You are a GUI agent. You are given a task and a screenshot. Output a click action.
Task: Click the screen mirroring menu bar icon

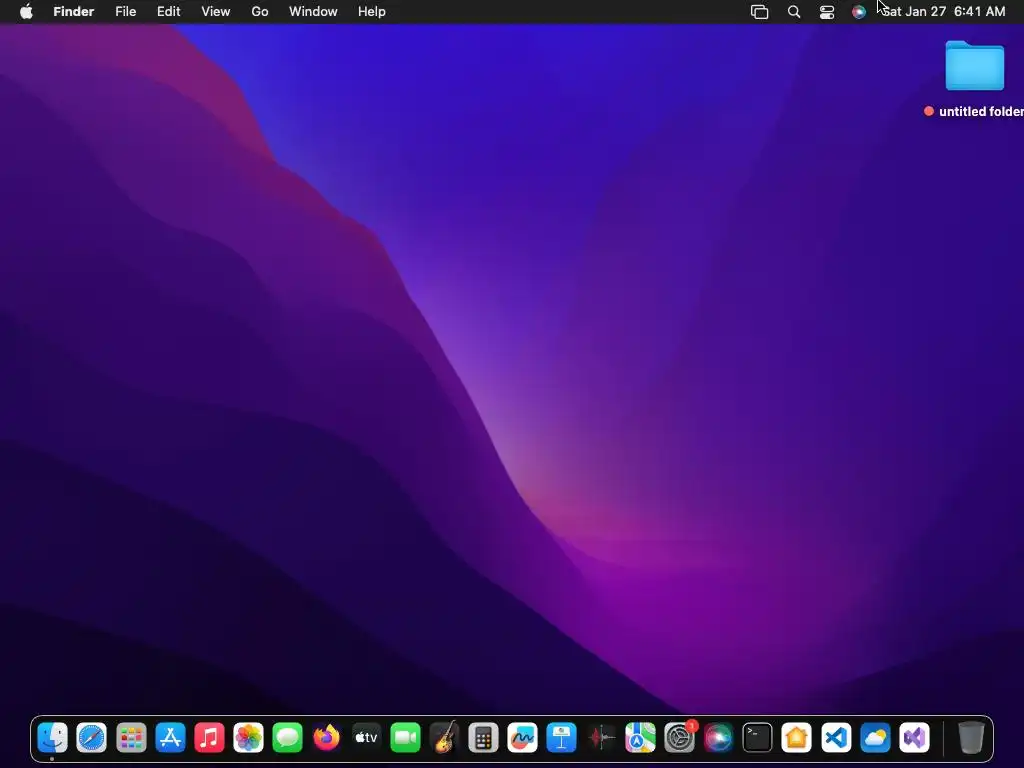coord(760,12)
